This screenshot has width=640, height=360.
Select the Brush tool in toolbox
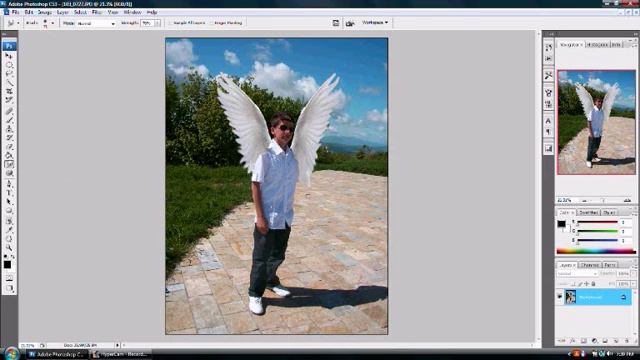click(9, 120)
